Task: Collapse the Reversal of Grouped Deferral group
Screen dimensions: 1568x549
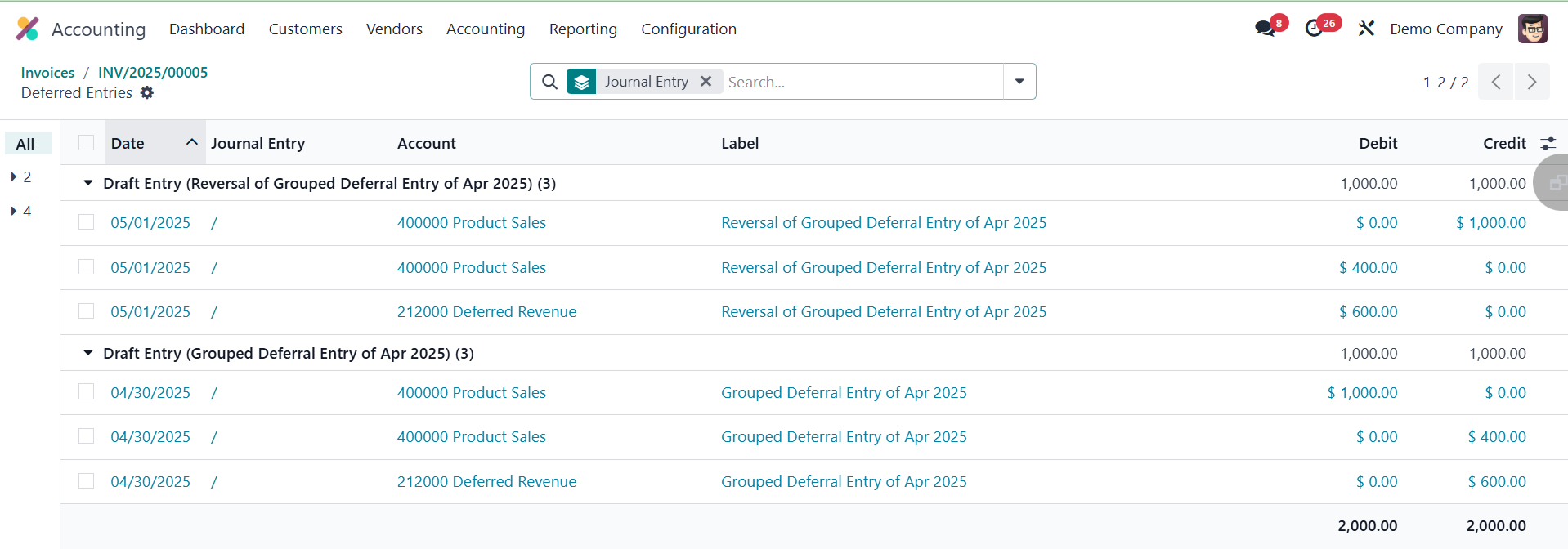Action: (88, 184)
